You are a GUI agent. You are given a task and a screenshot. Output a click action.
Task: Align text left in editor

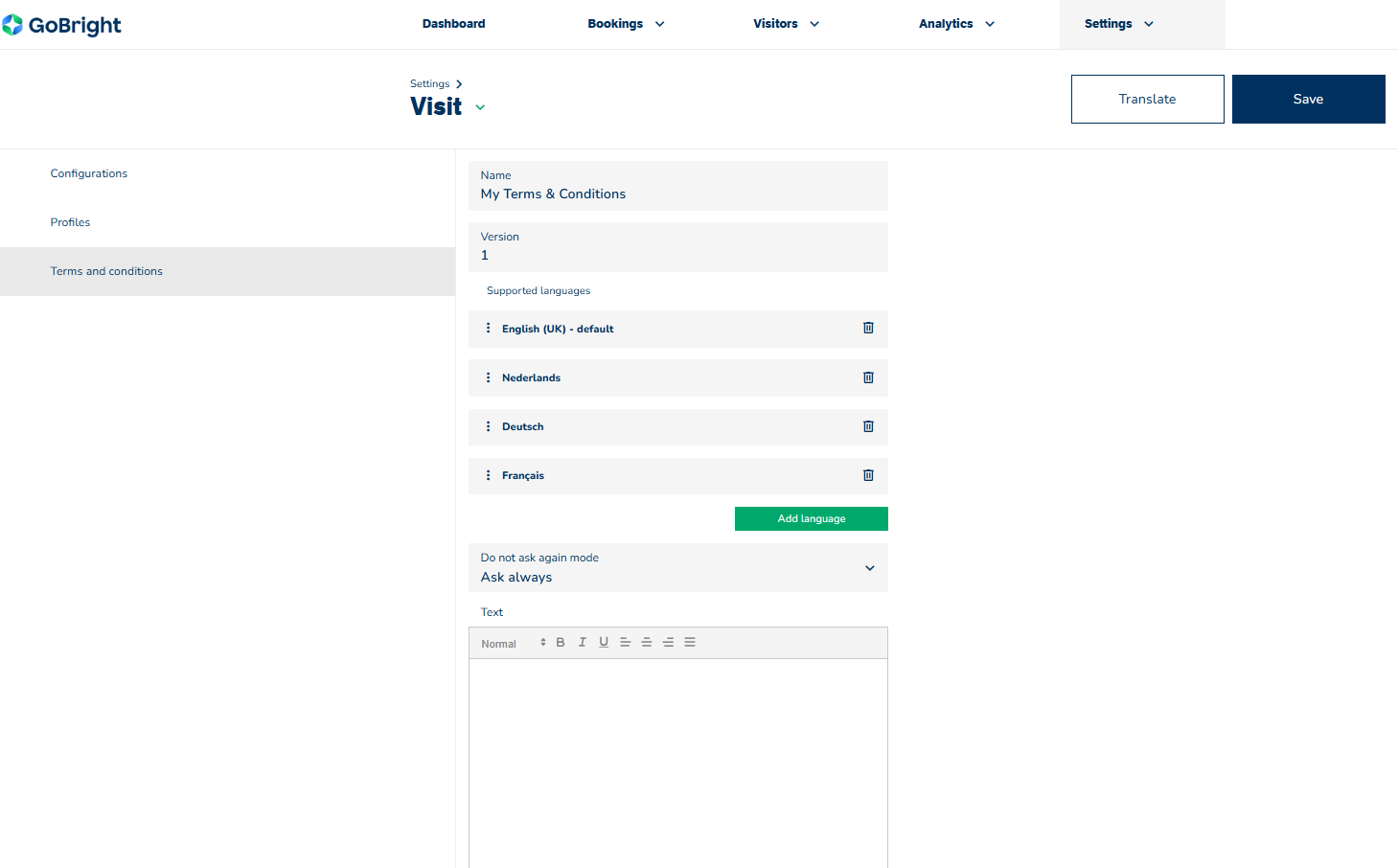[625, 643]
